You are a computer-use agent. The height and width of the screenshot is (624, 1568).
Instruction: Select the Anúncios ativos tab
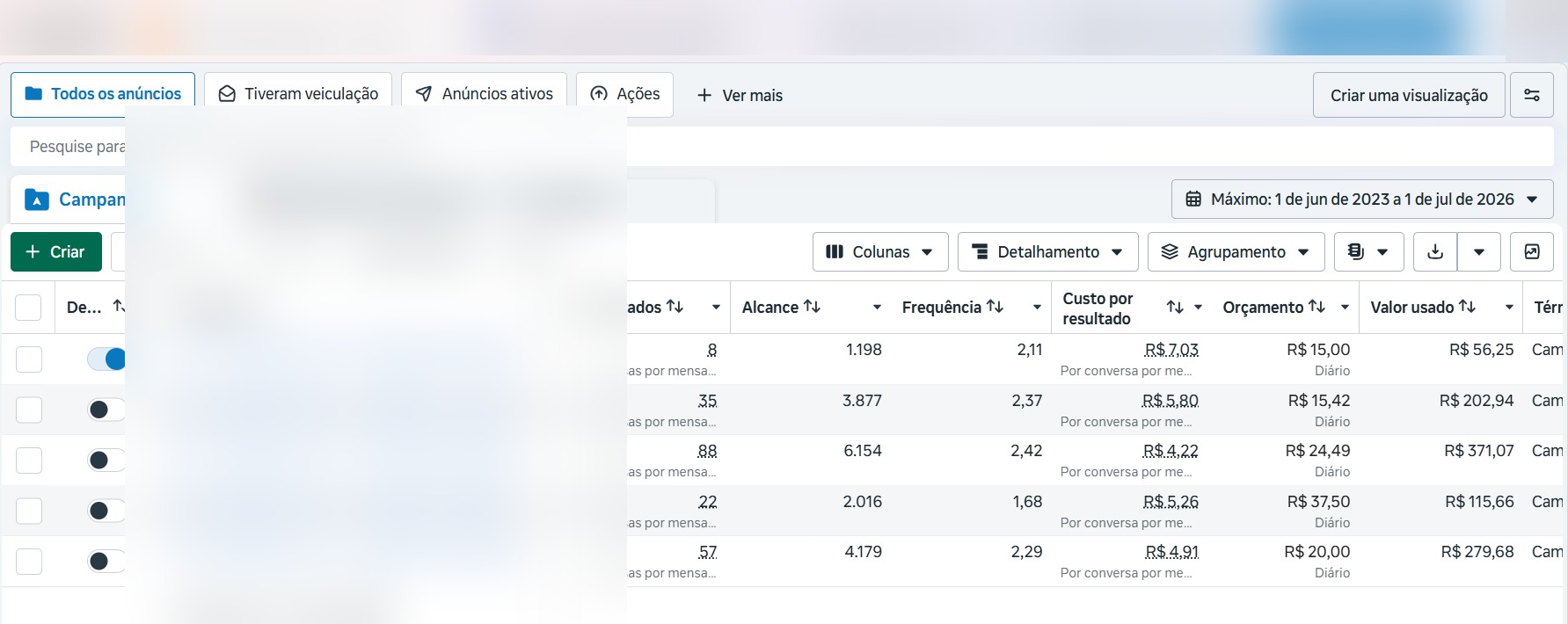pos(484,94)
